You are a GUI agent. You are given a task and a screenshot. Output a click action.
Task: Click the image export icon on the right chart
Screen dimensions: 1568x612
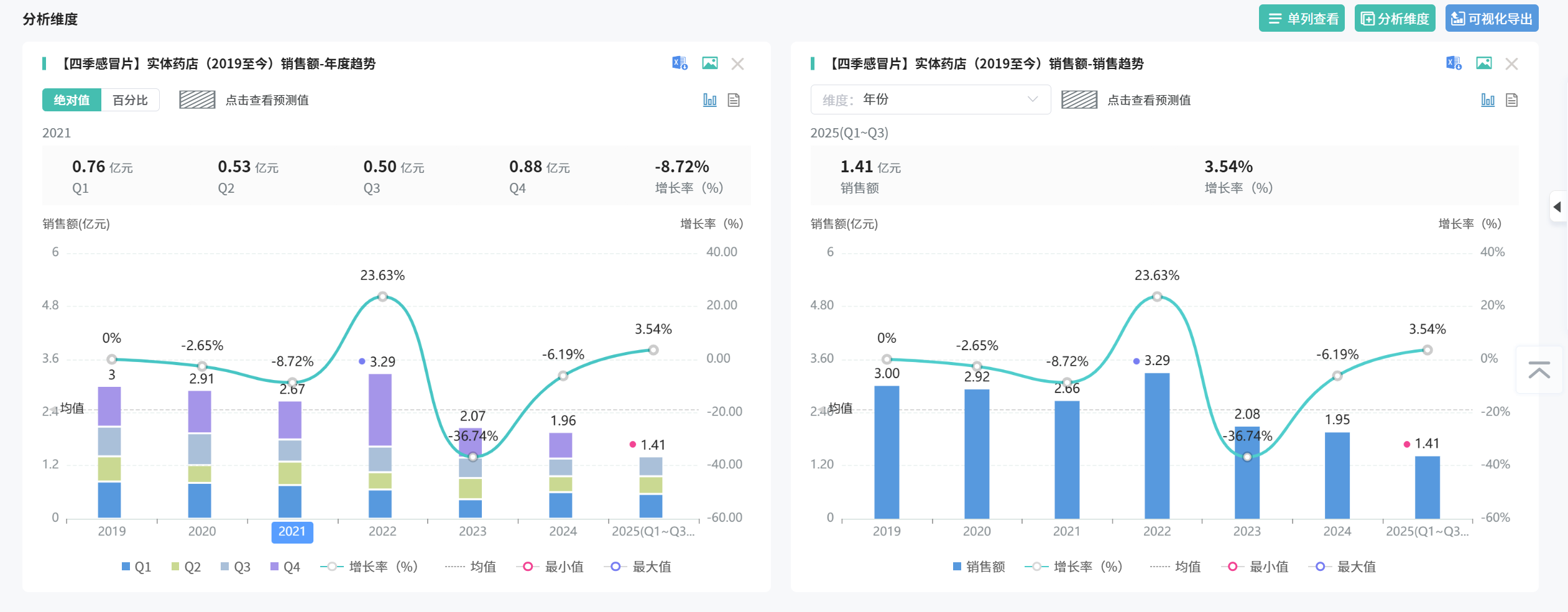tap(1484, 63)
